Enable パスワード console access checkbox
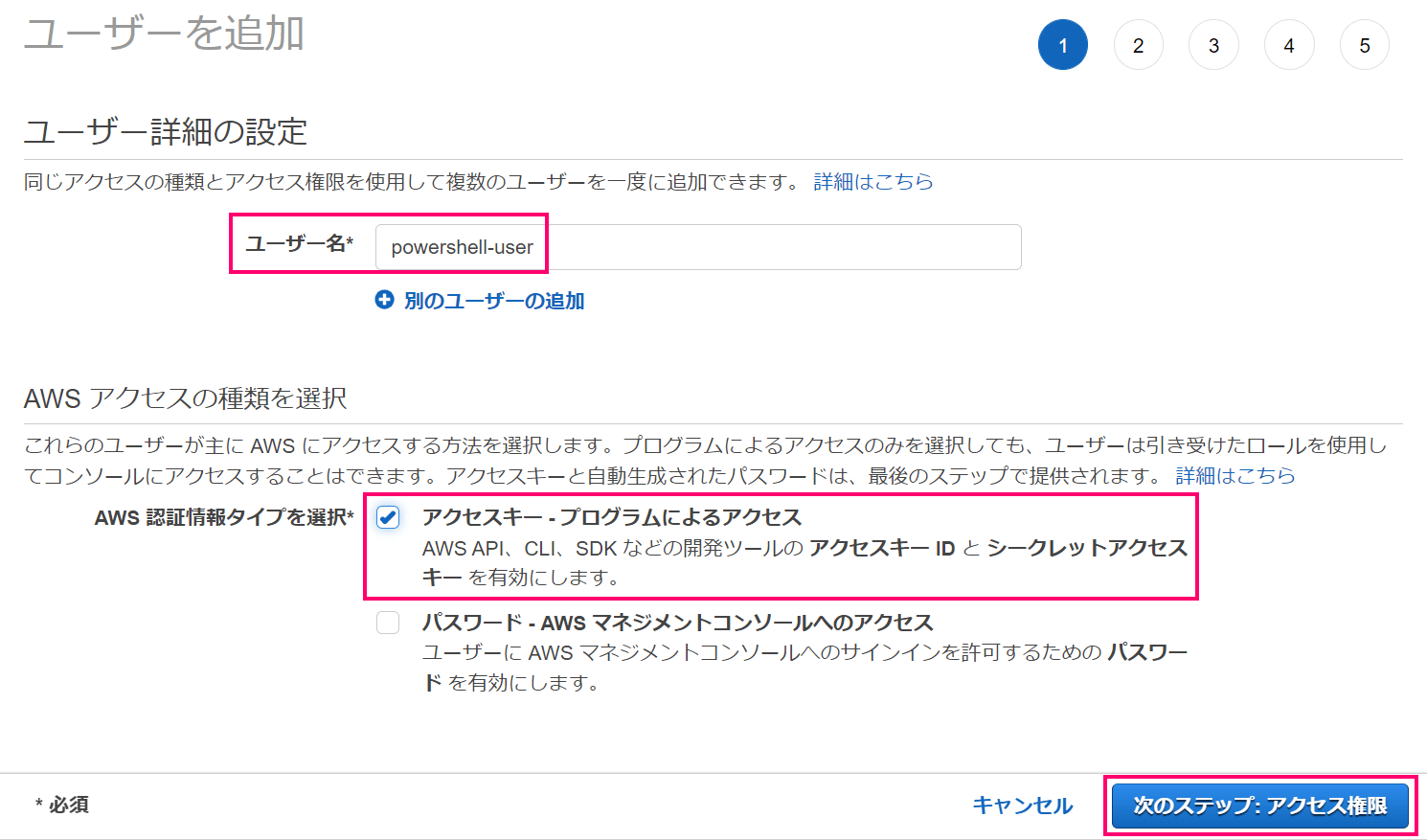 [388, 623]
